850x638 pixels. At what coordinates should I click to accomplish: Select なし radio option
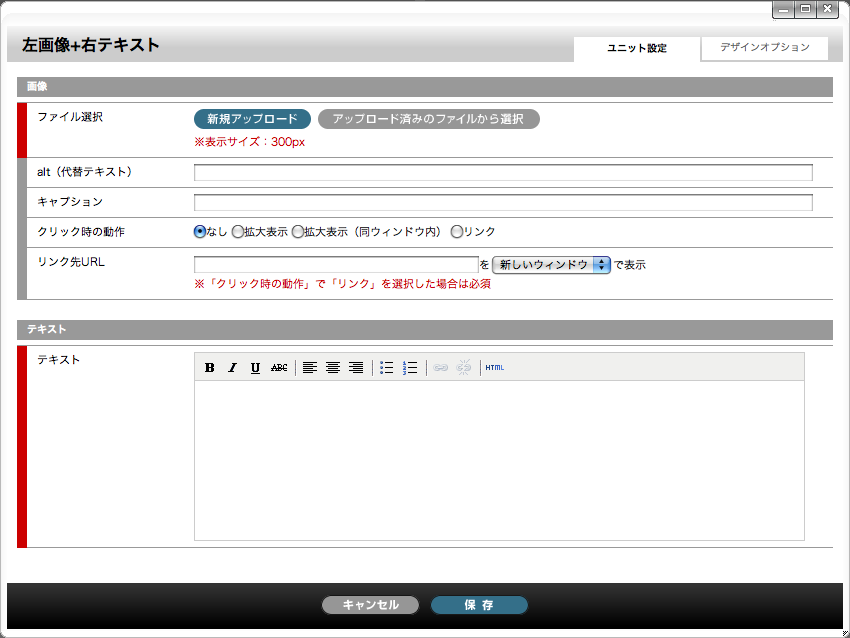(199, 231)
